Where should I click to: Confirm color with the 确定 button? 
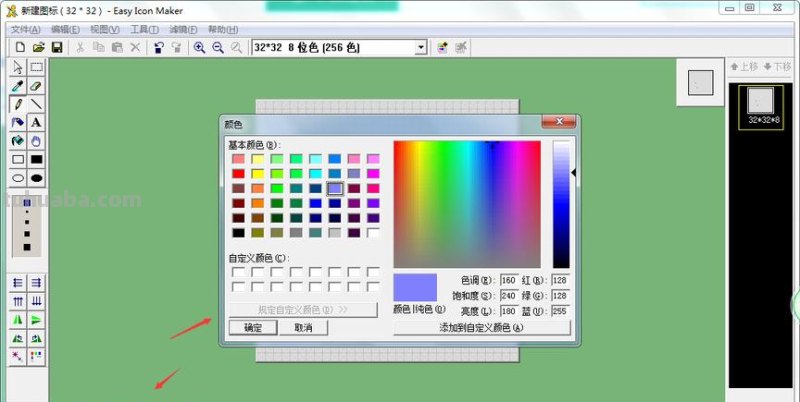pos(253,328)
